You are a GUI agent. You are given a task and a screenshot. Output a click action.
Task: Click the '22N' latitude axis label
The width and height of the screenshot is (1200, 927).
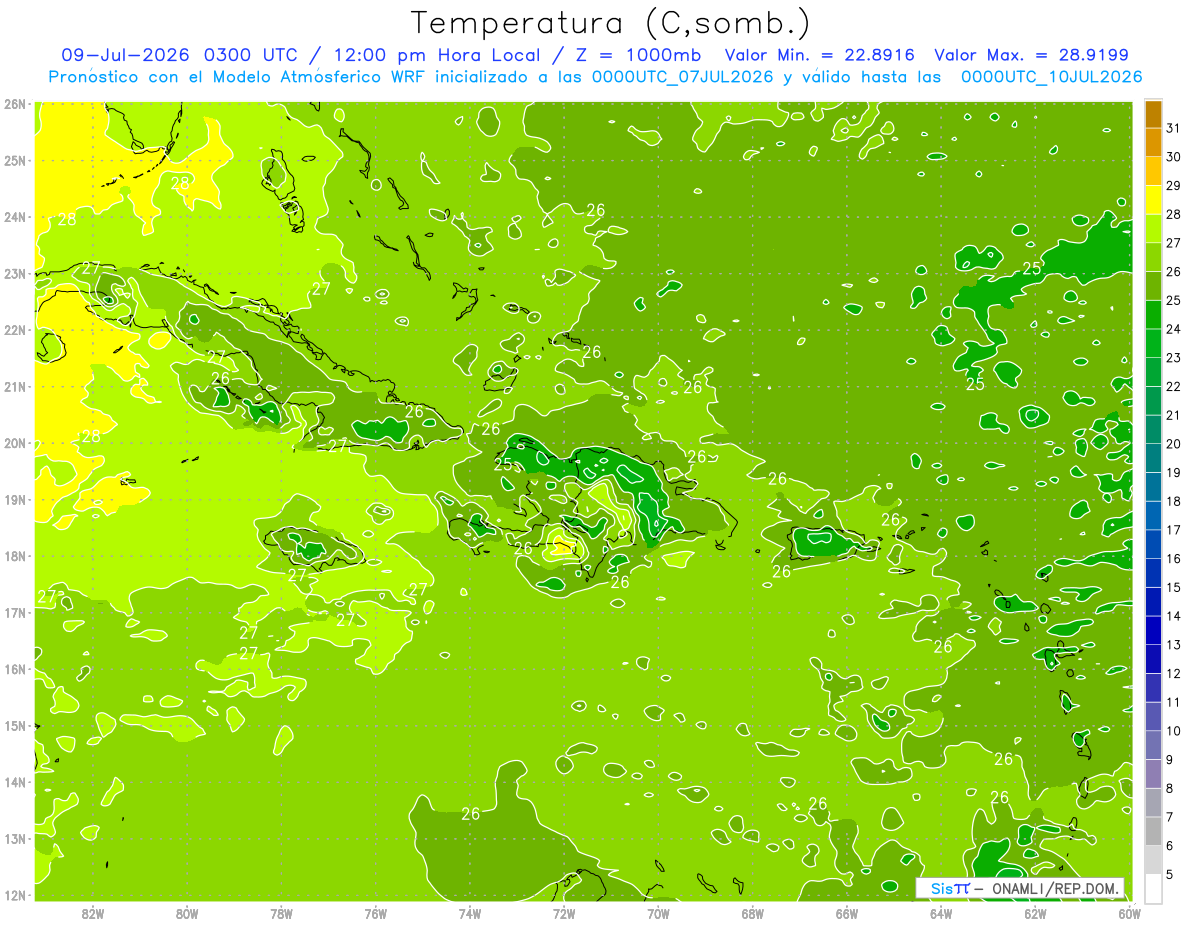click(x=15, y=330)
